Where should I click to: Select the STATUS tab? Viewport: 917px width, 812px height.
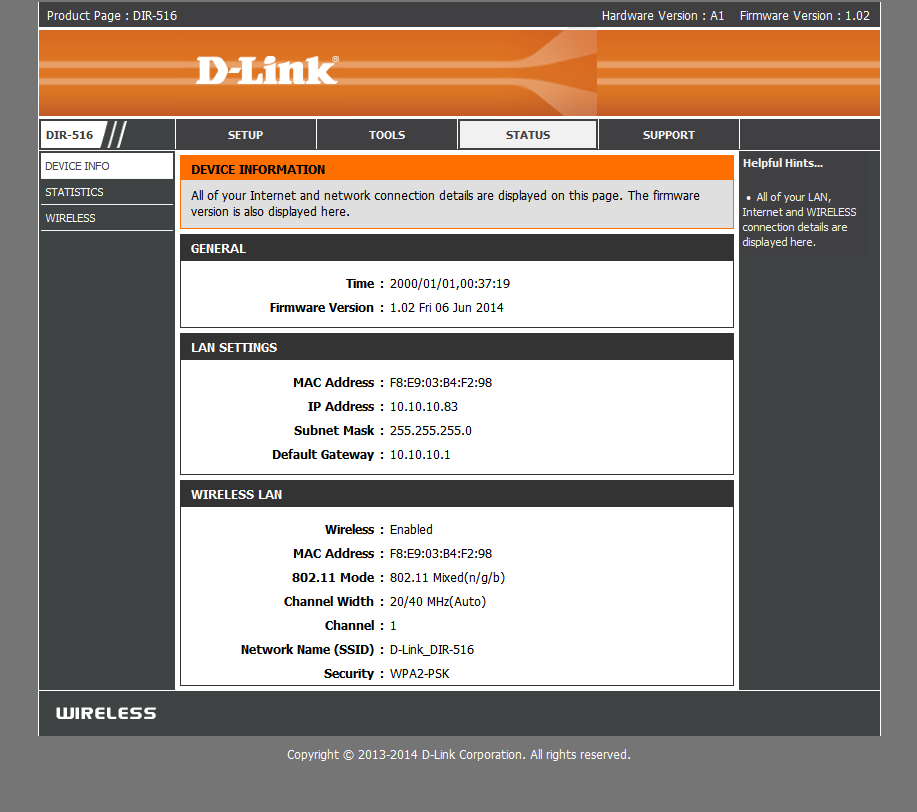pos(528,135)
